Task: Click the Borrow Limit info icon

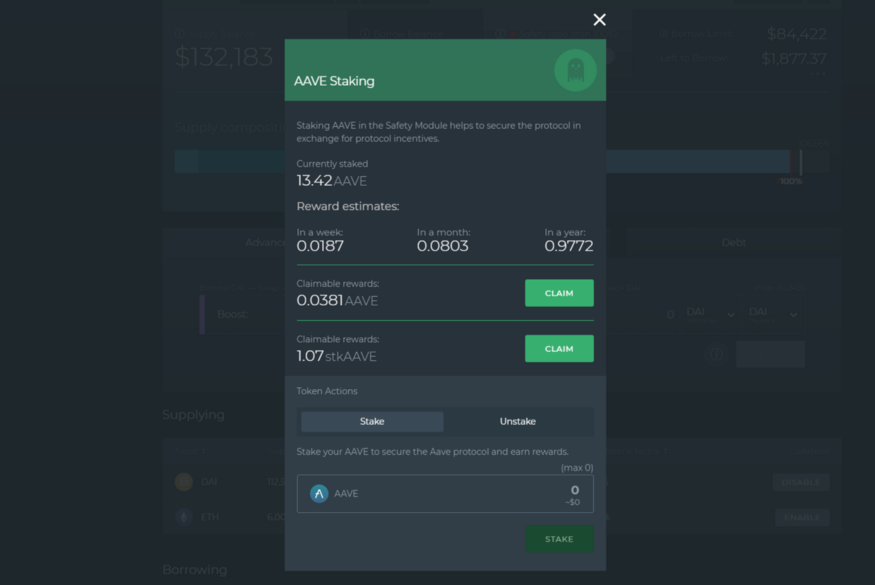Action: pyautogui.click(x=664, y=33)
